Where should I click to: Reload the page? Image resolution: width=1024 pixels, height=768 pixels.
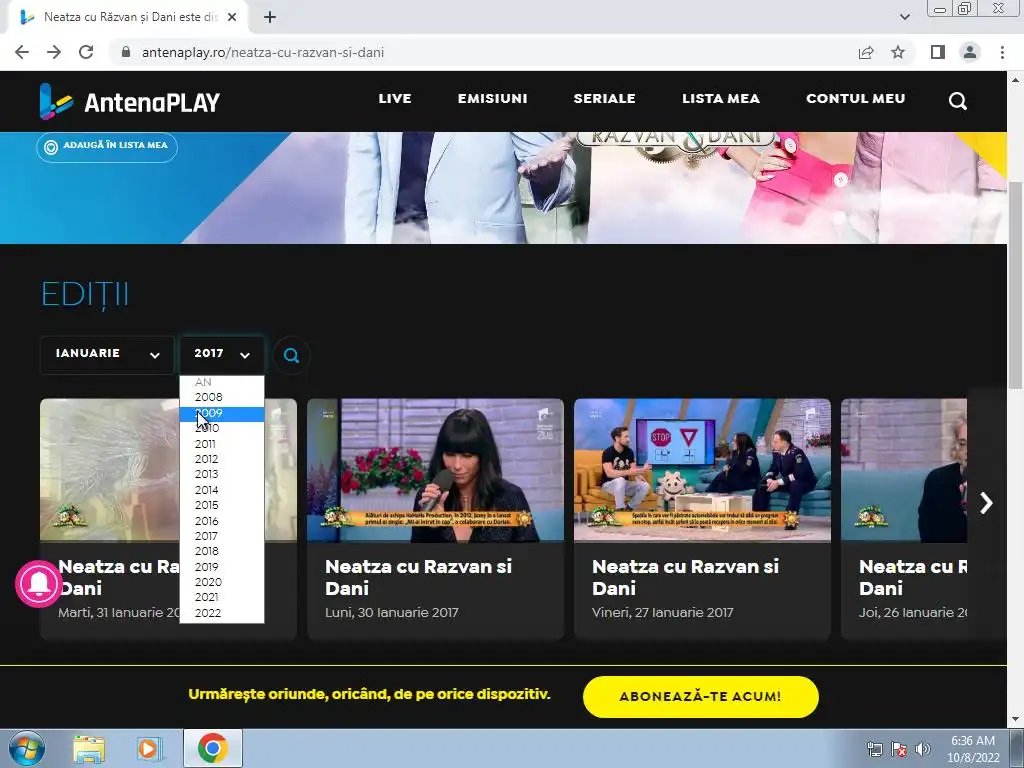[86, 52]
